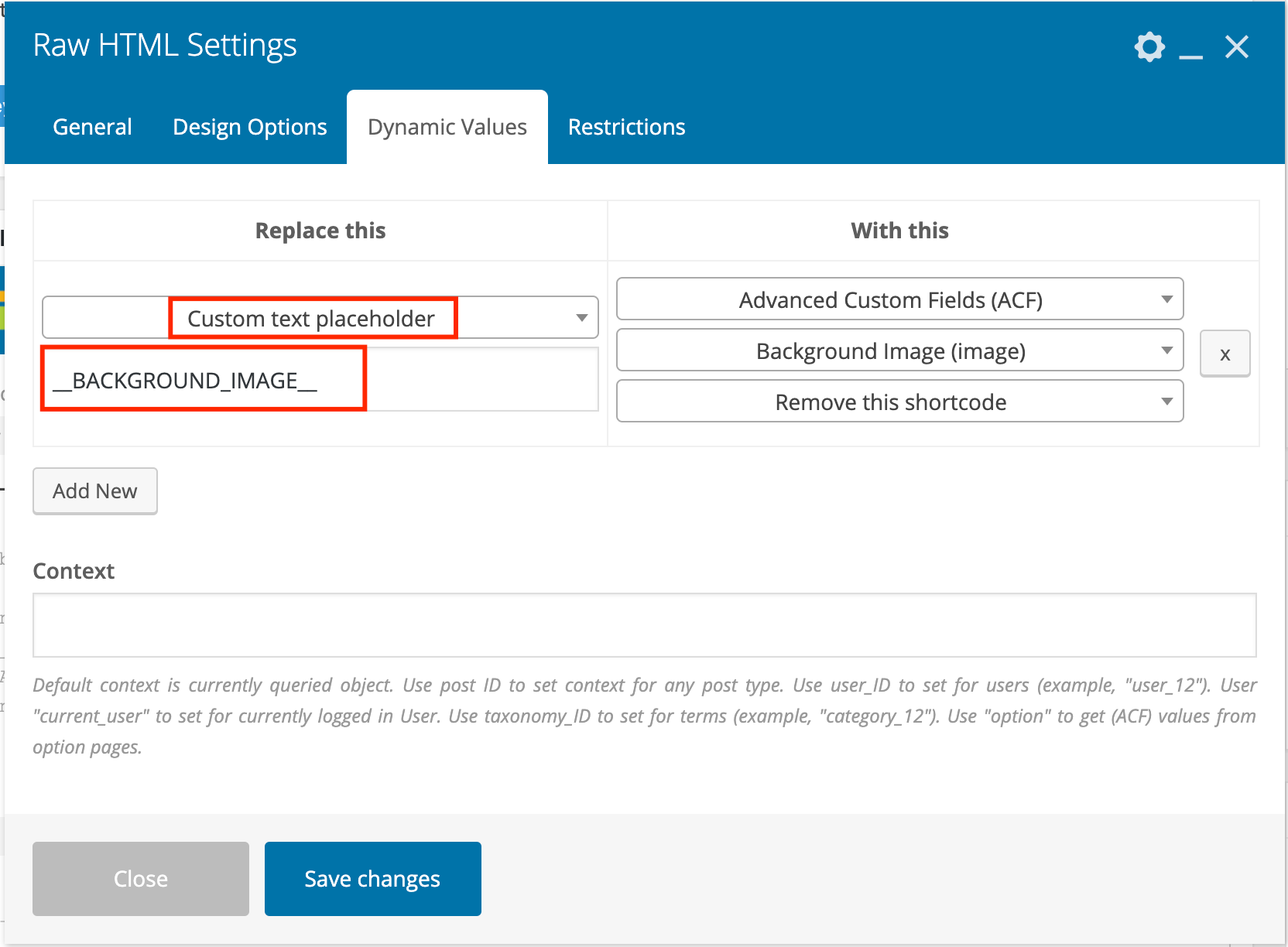Click the Custom text placeholder dropdown arrow
This screenshot has height=947, width=1288.
[581, 318]
